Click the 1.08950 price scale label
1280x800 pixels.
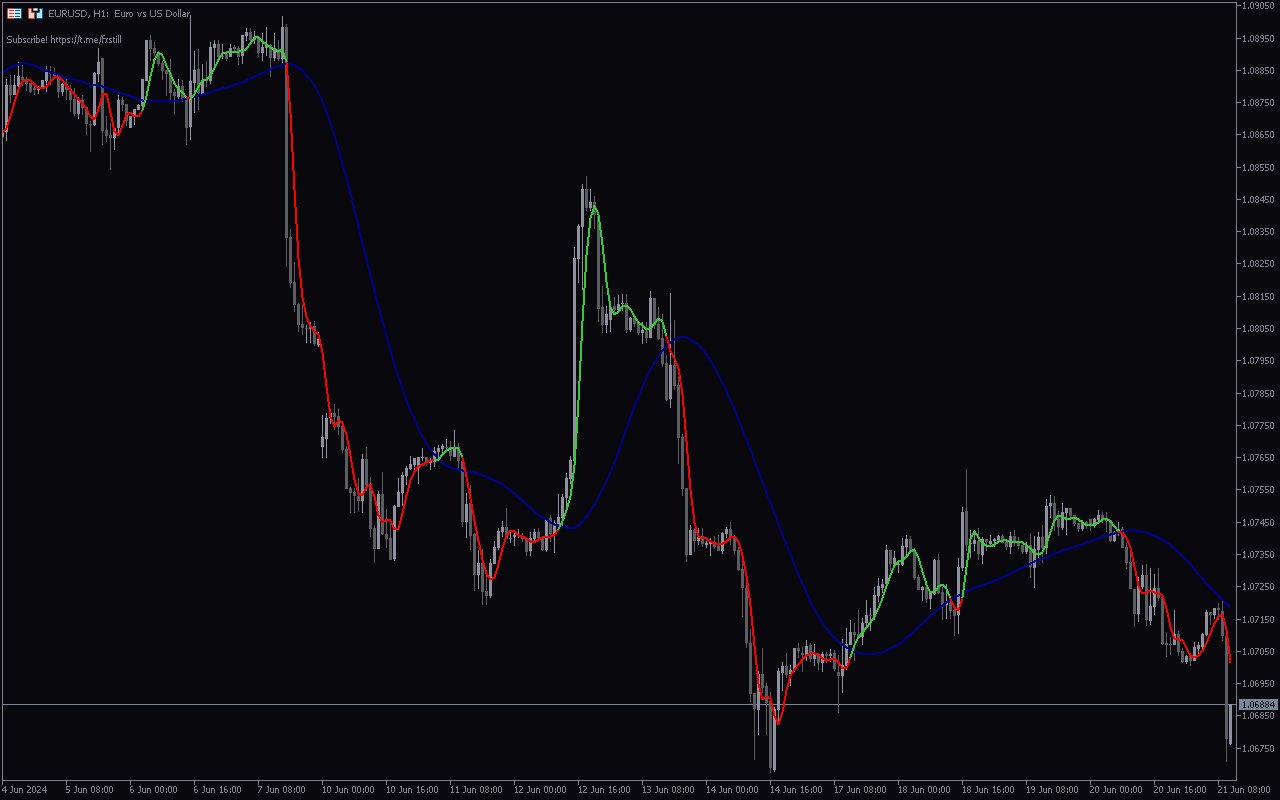(1258, 38)
